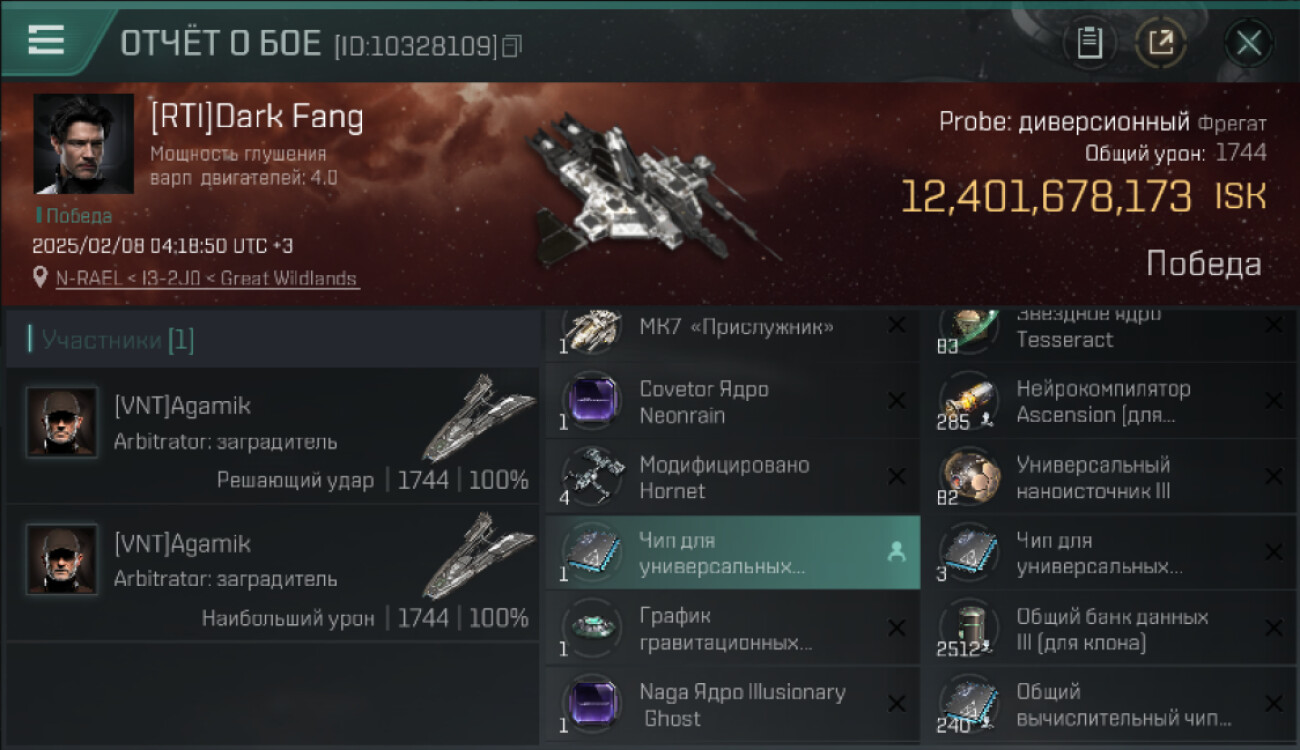The image size is (1300, 750).
Task: Click the Covetor Ядро Neonrain item icon
Action: tap(592, 402)
